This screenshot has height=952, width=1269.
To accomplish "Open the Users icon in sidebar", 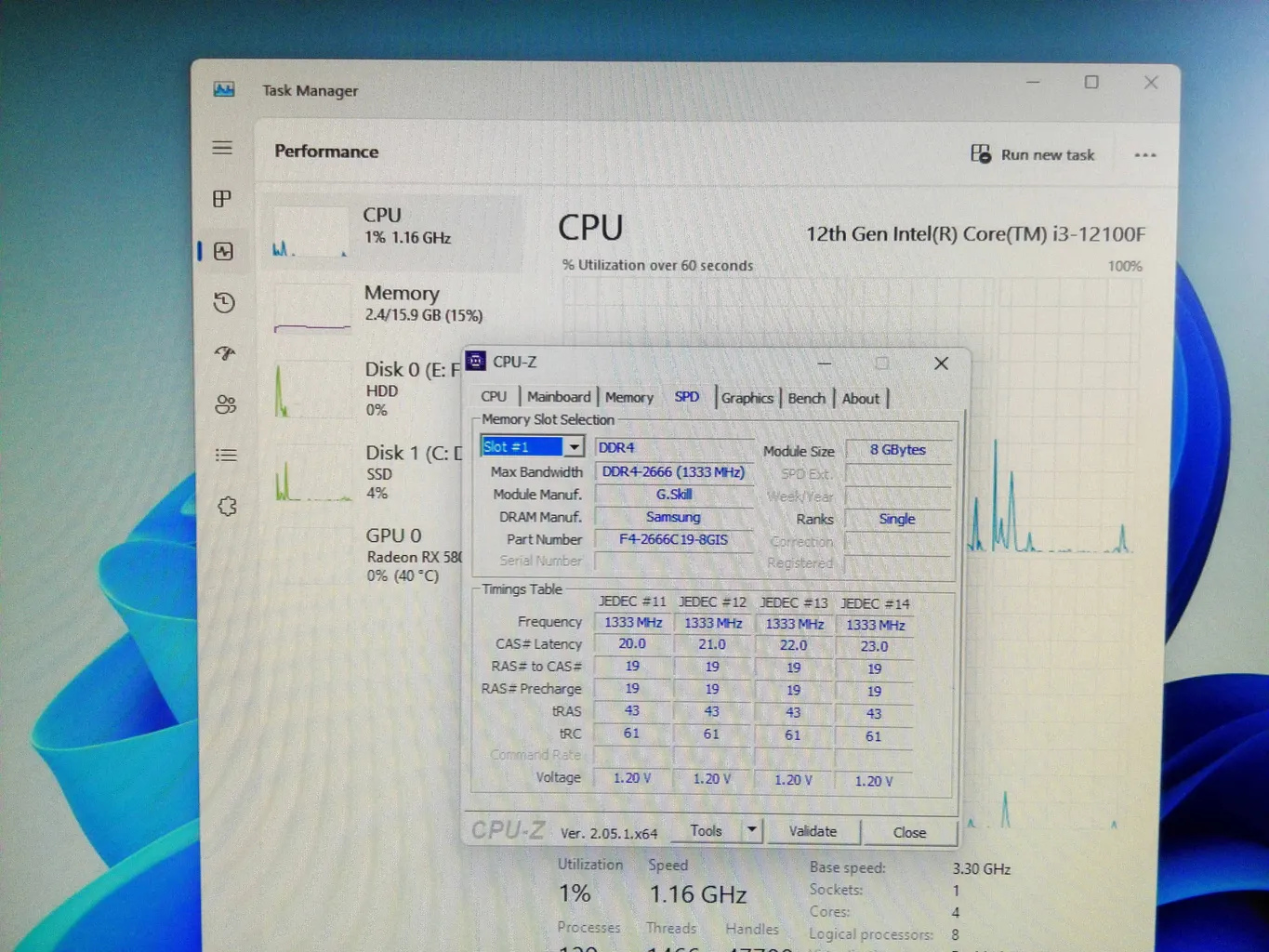I will [x=225, y=404].
